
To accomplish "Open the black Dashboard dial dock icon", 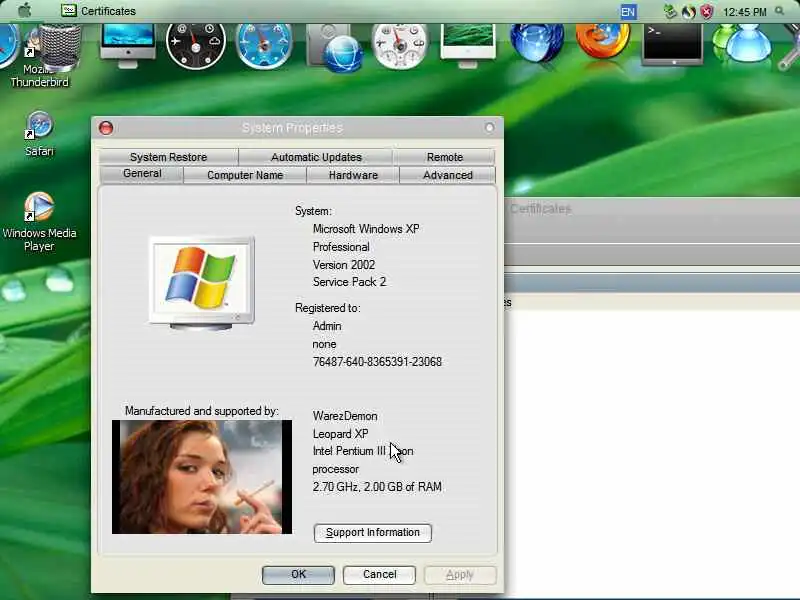I will click(196, 45).
